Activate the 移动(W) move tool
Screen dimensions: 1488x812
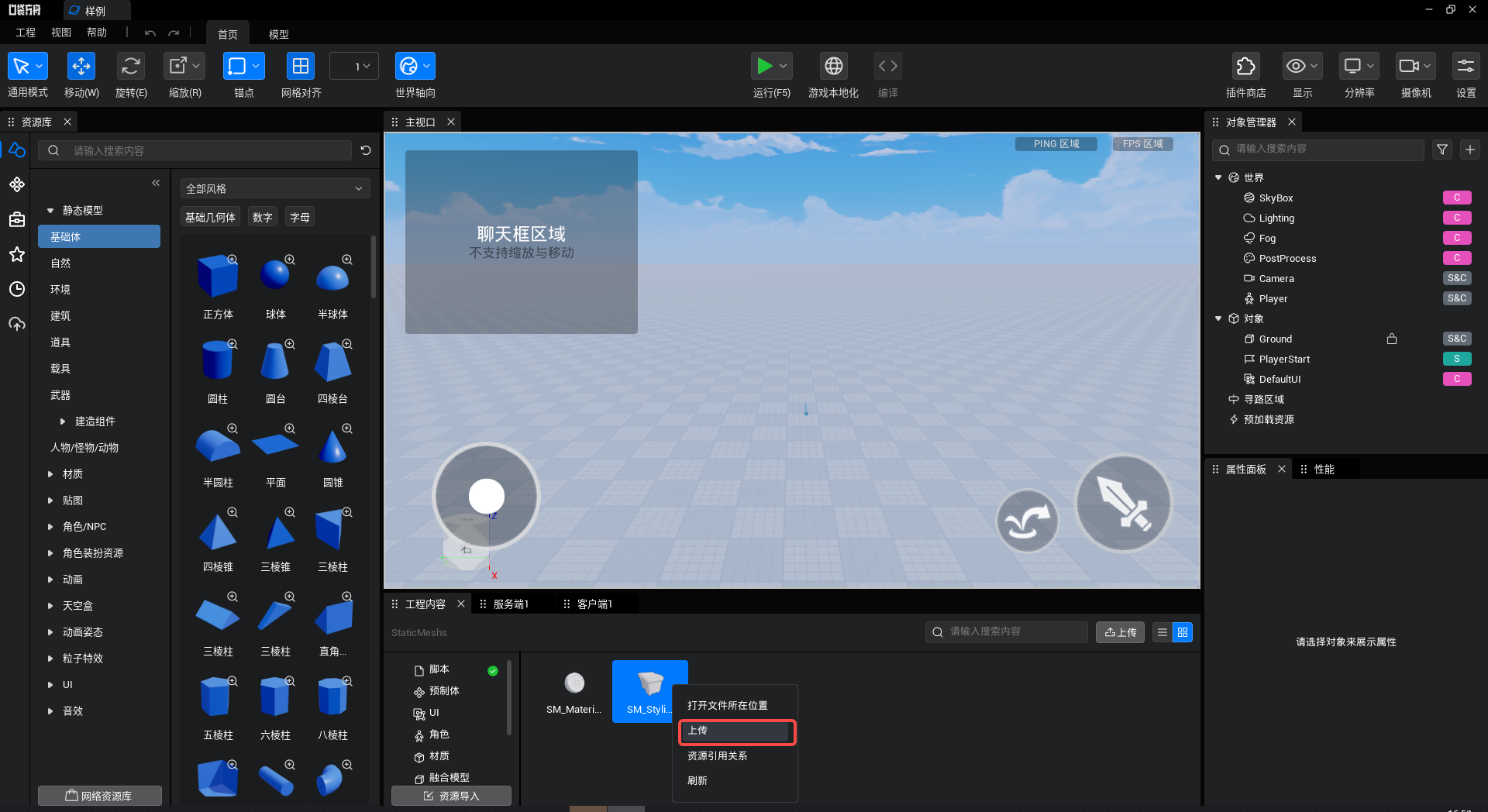tap(81, 66)
